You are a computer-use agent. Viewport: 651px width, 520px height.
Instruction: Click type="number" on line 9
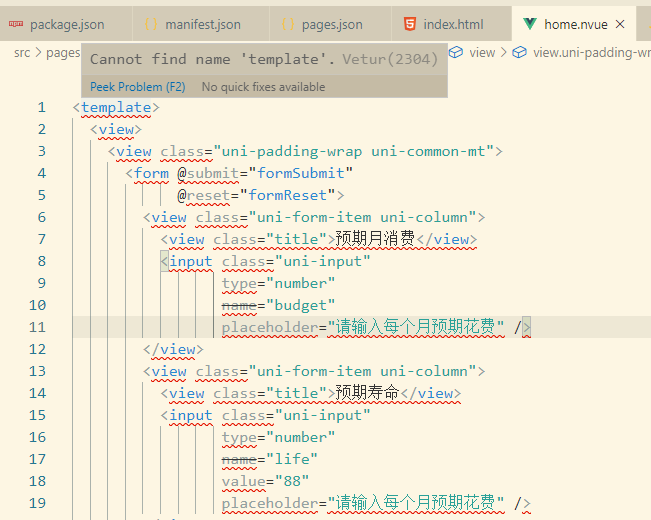pos(279,283)
